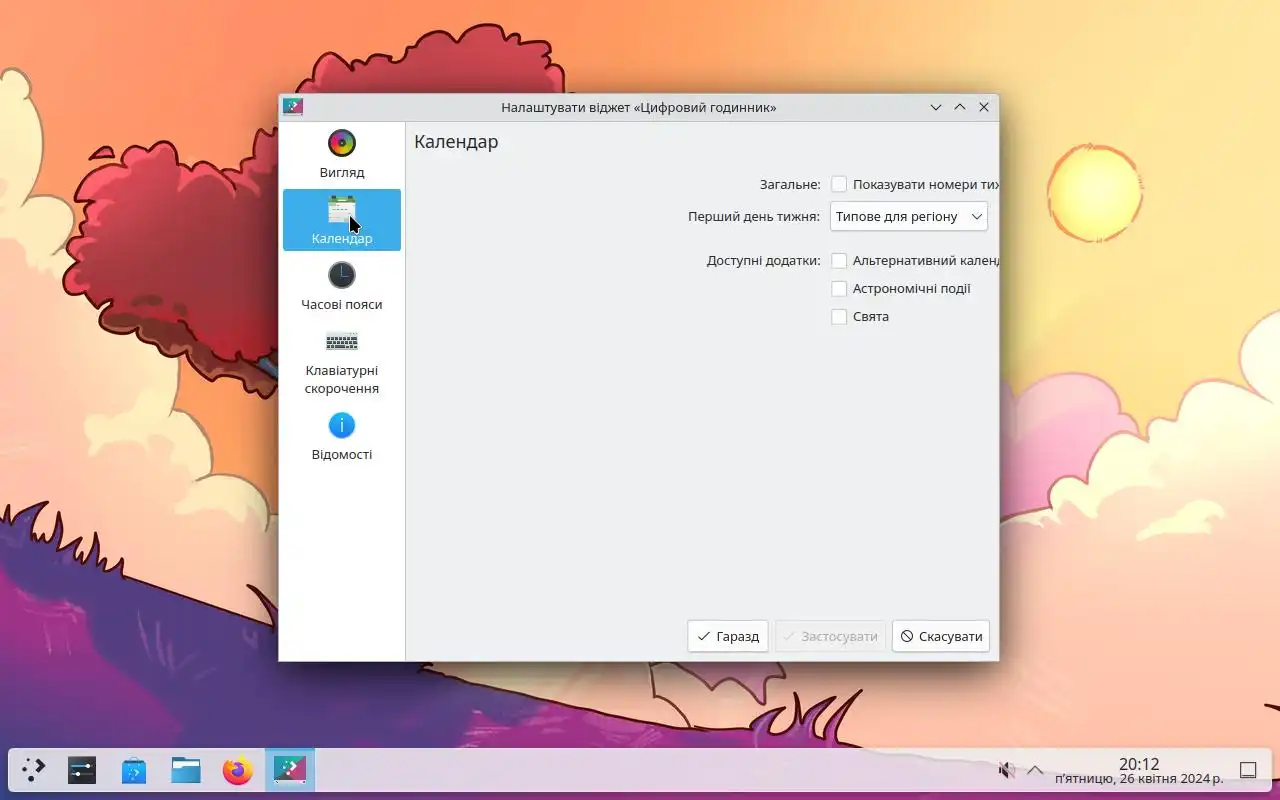This screenshot has height=800, width=1280.
Task: Expand hidden system tray icons
Action: tap(1036, 770)
